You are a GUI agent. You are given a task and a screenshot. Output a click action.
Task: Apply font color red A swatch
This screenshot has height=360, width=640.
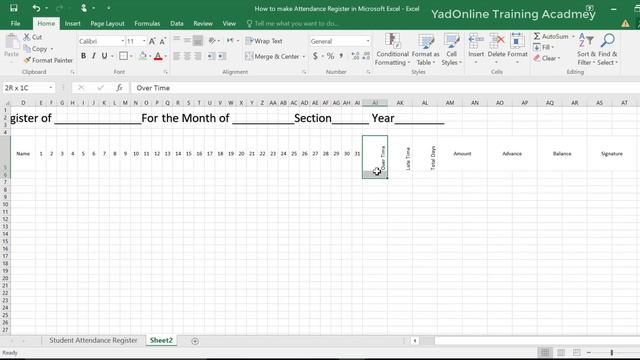point(158,56)
